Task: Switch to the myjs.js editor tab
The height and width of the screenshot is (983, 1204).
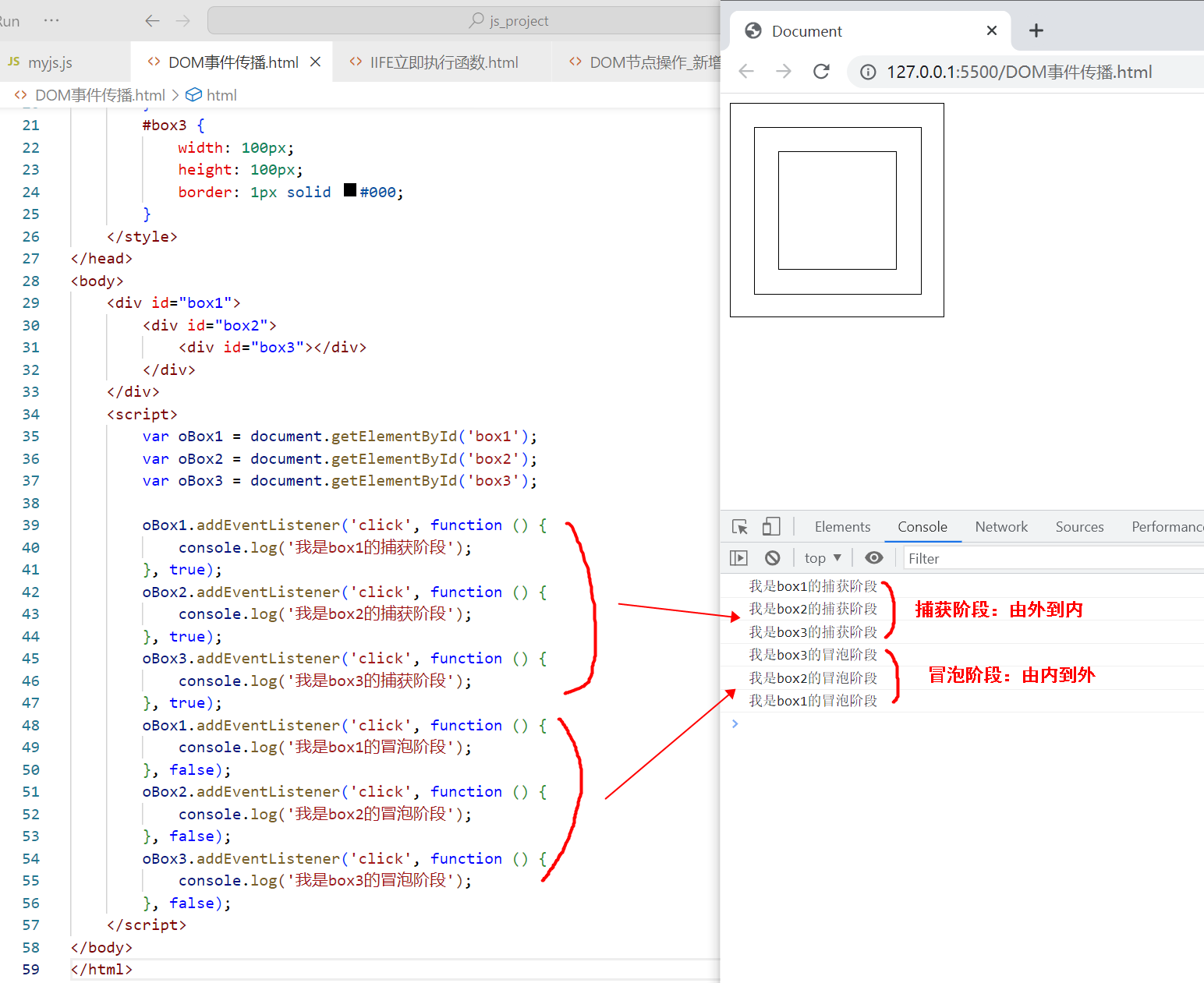Action: point(50,62)
